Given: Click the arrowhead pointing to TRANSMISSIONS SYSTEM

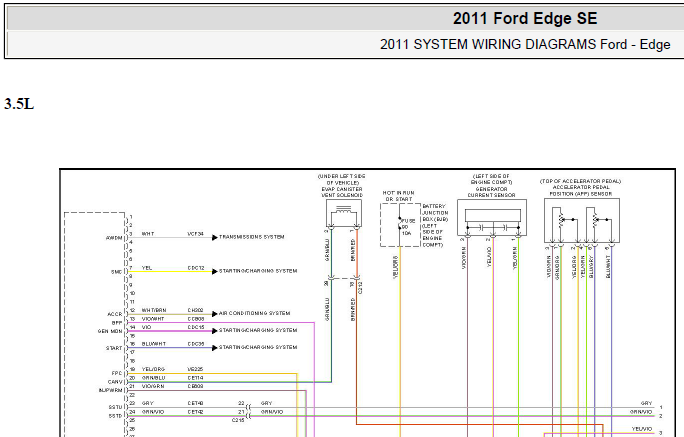Looking at the screenshot, I should coord(215,237).
